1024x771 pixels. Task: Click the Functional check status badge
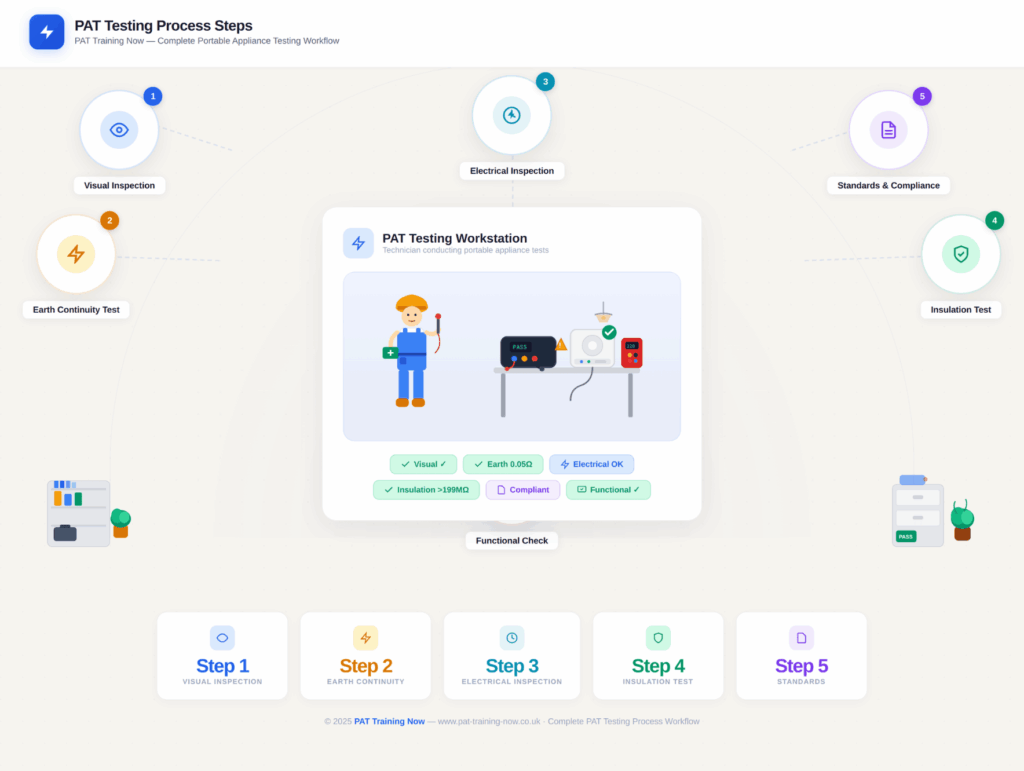(608, 490)
